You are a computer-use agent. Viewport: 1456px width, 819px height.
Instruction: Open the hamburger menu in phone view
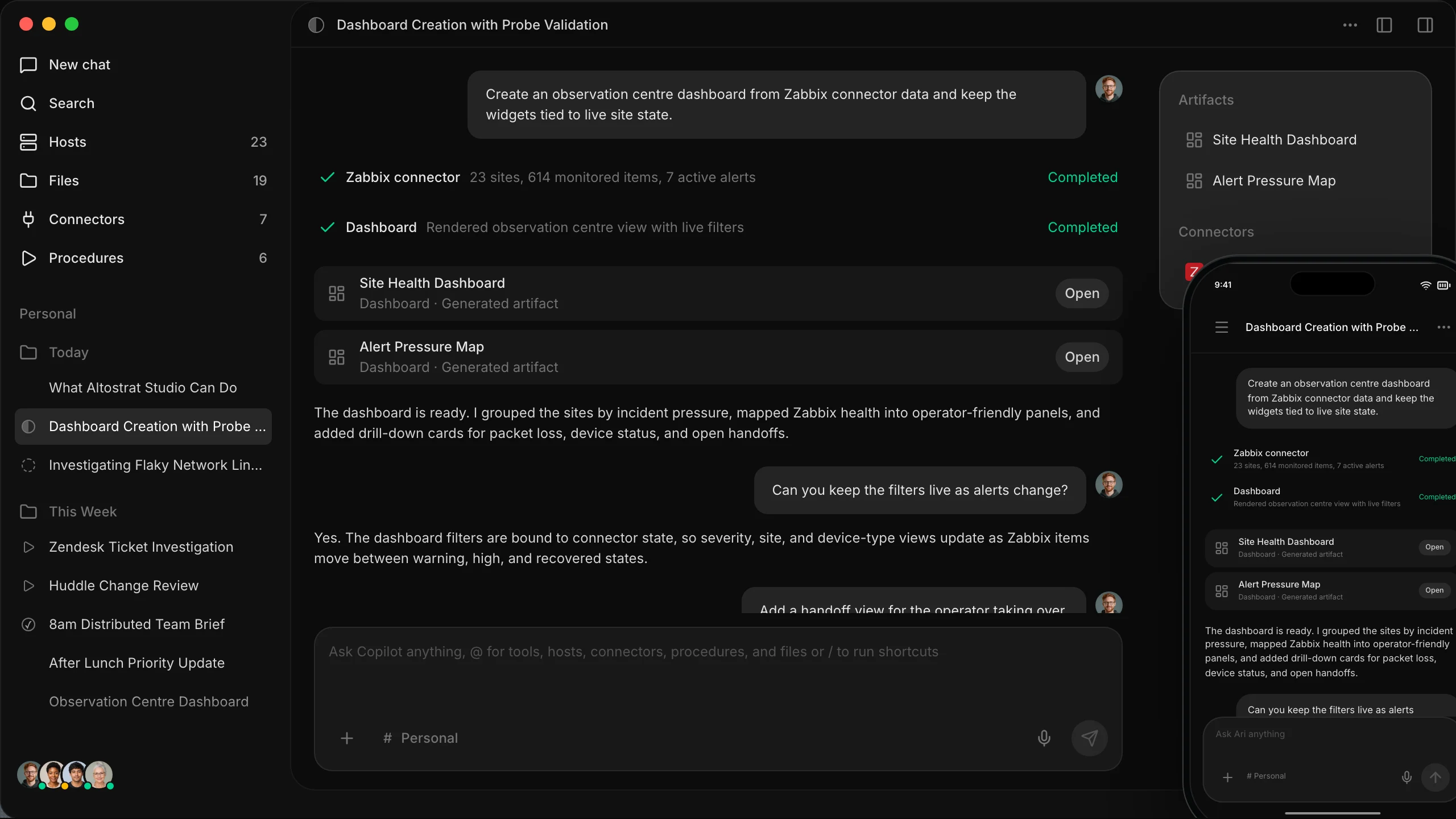[x=1221, y=328]
